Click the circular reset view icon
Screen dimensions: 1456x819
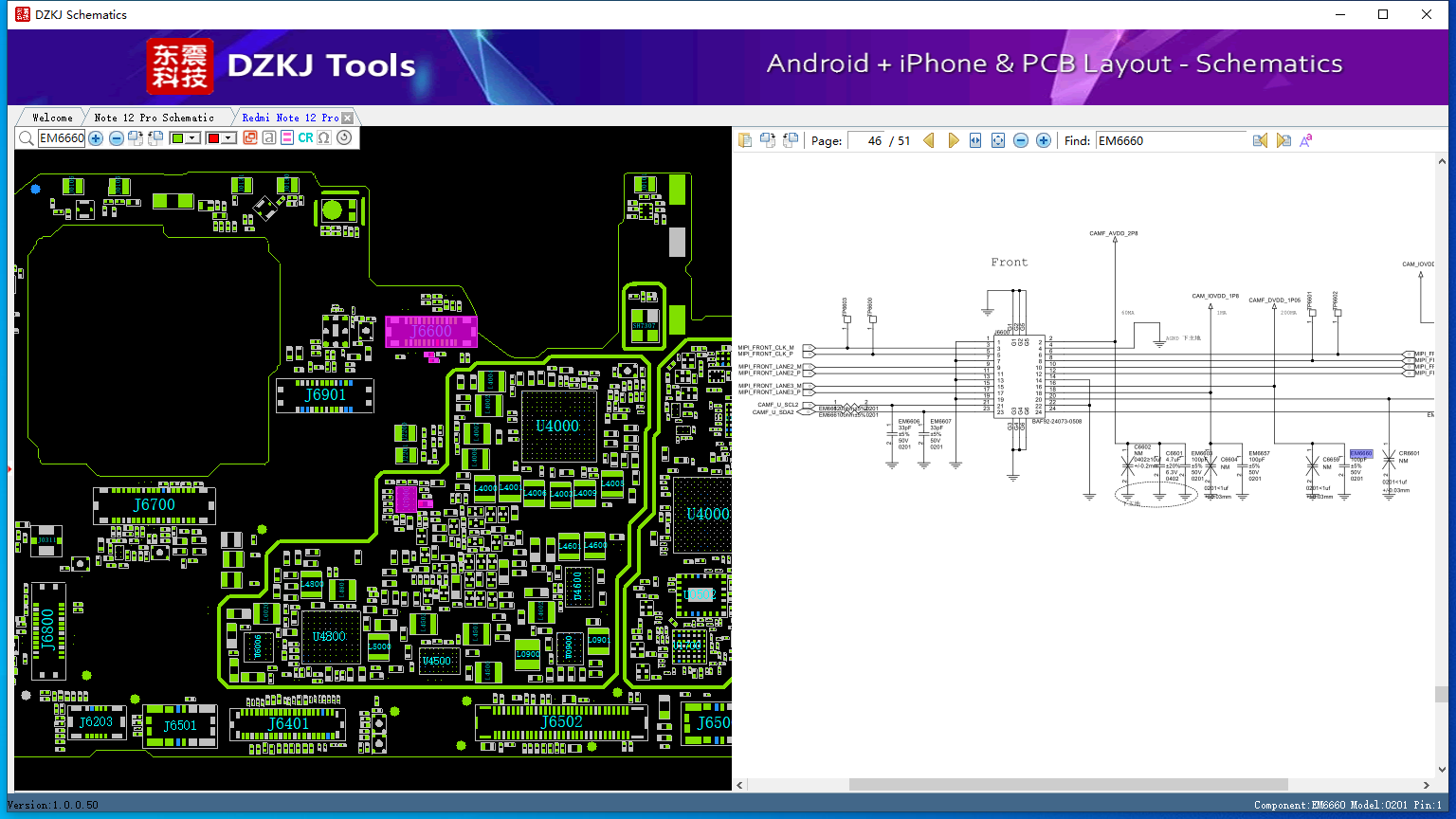pyautogui.click(x=344, y=138)
